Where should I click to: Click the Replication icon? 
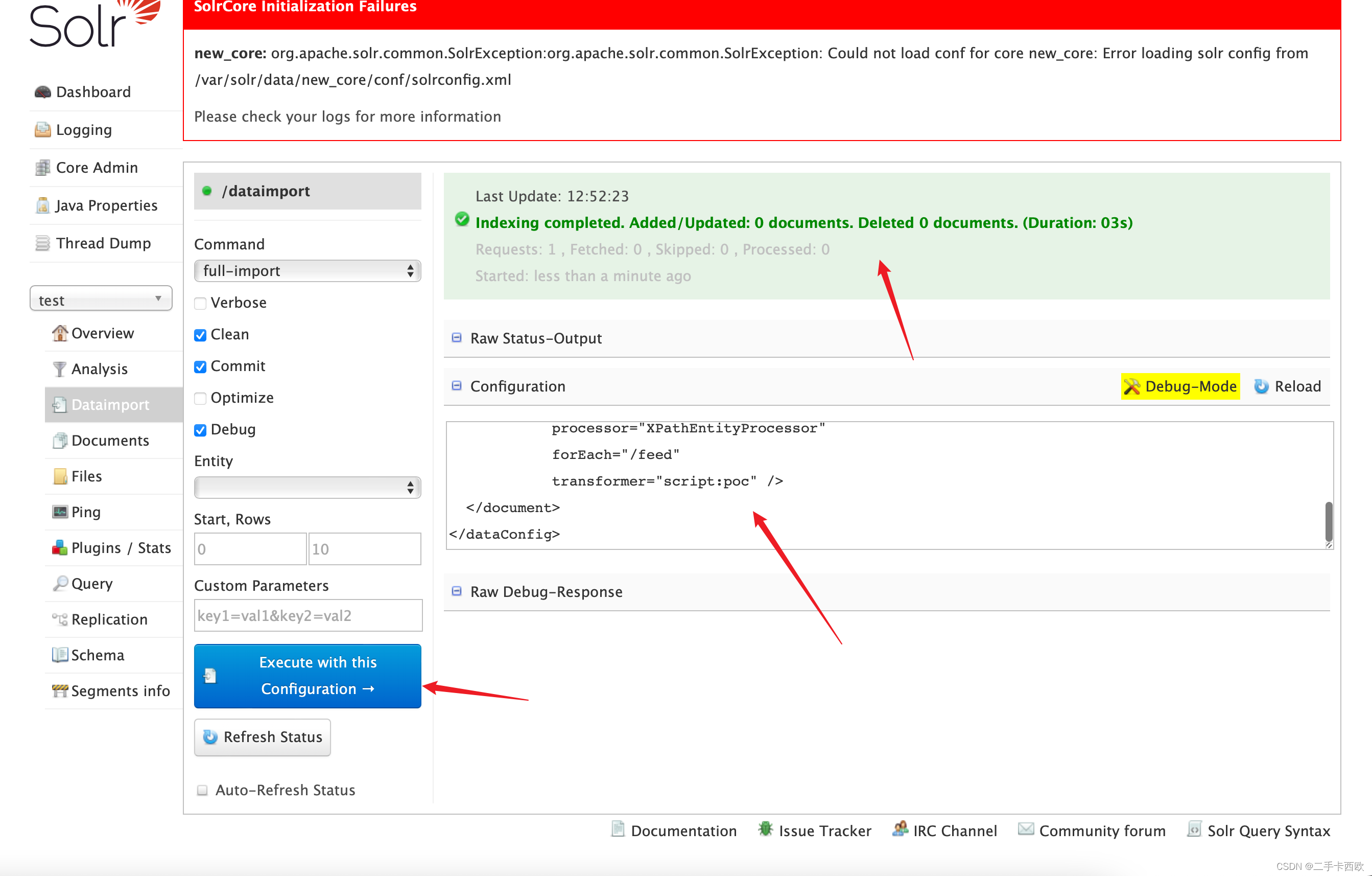point(59,619)
